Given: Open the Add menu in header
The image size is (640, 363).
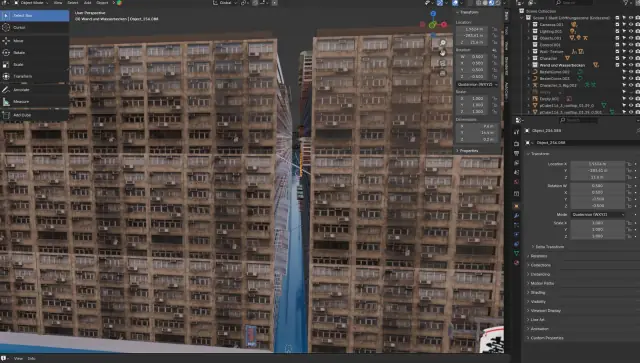Looking at the screenshot, I should (x=87, y=3).
